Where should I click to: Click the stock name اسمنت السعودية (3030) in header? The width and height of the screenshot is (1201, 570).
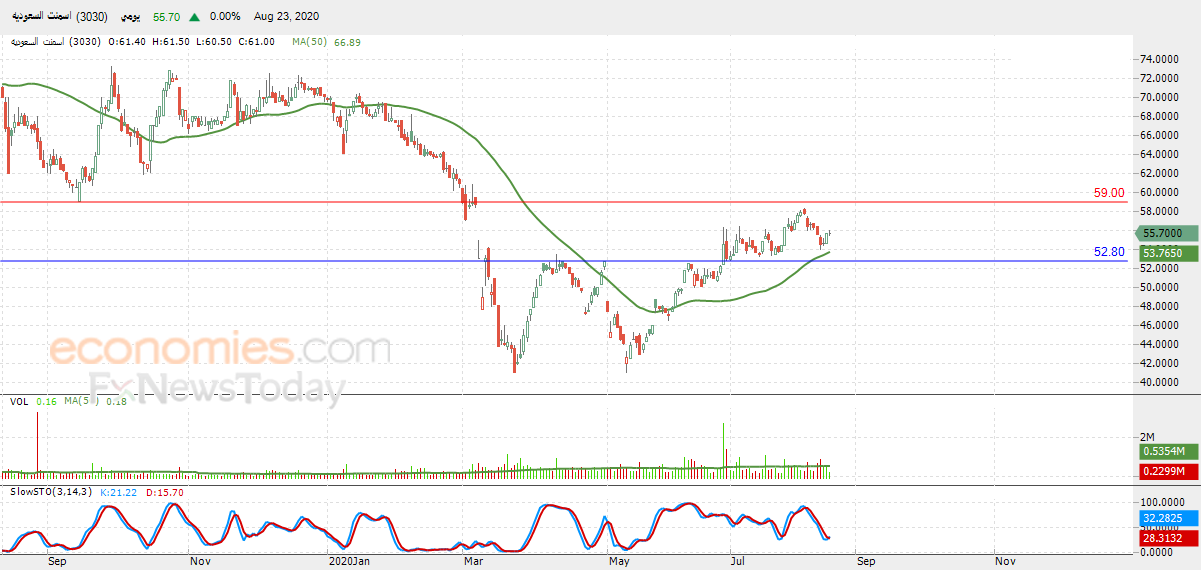point(62,17)
